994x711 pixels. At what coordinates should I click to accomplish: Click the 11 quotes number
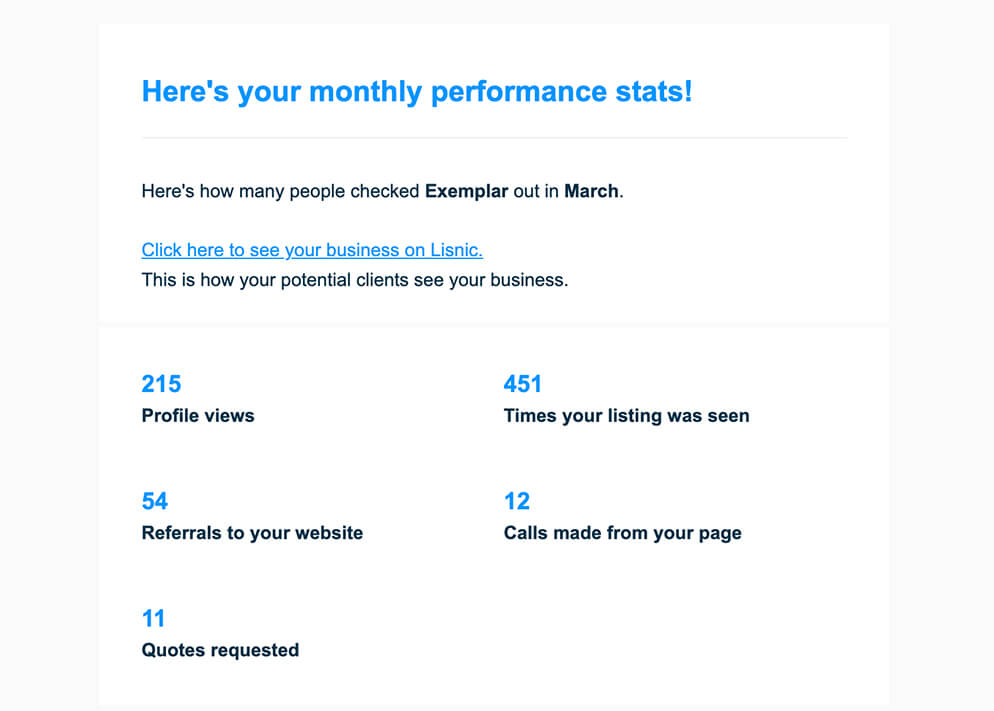154,618
